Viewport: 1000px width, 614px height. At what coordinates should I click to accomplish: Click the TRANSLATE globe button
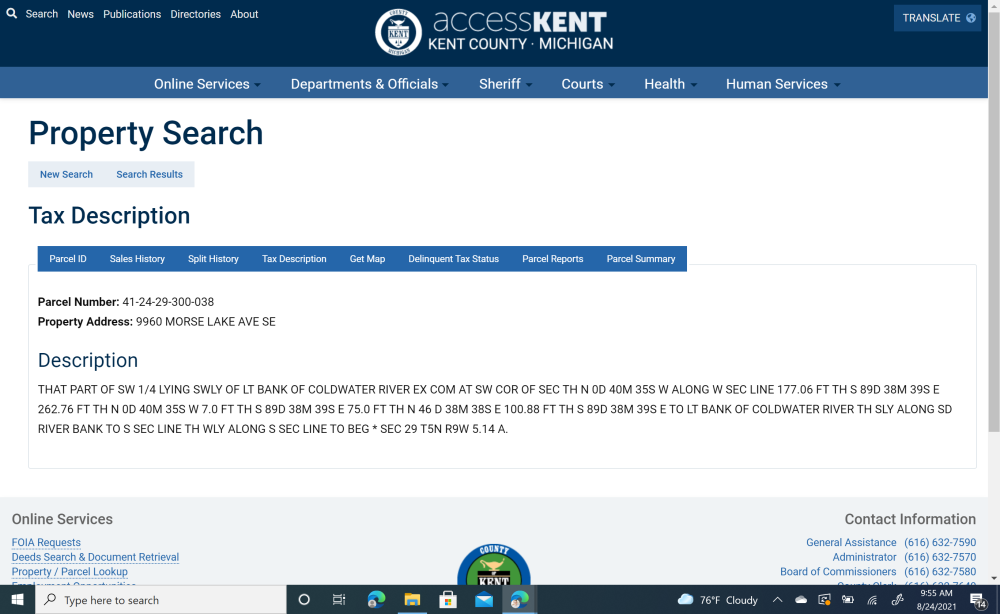[x=937, y=18]
